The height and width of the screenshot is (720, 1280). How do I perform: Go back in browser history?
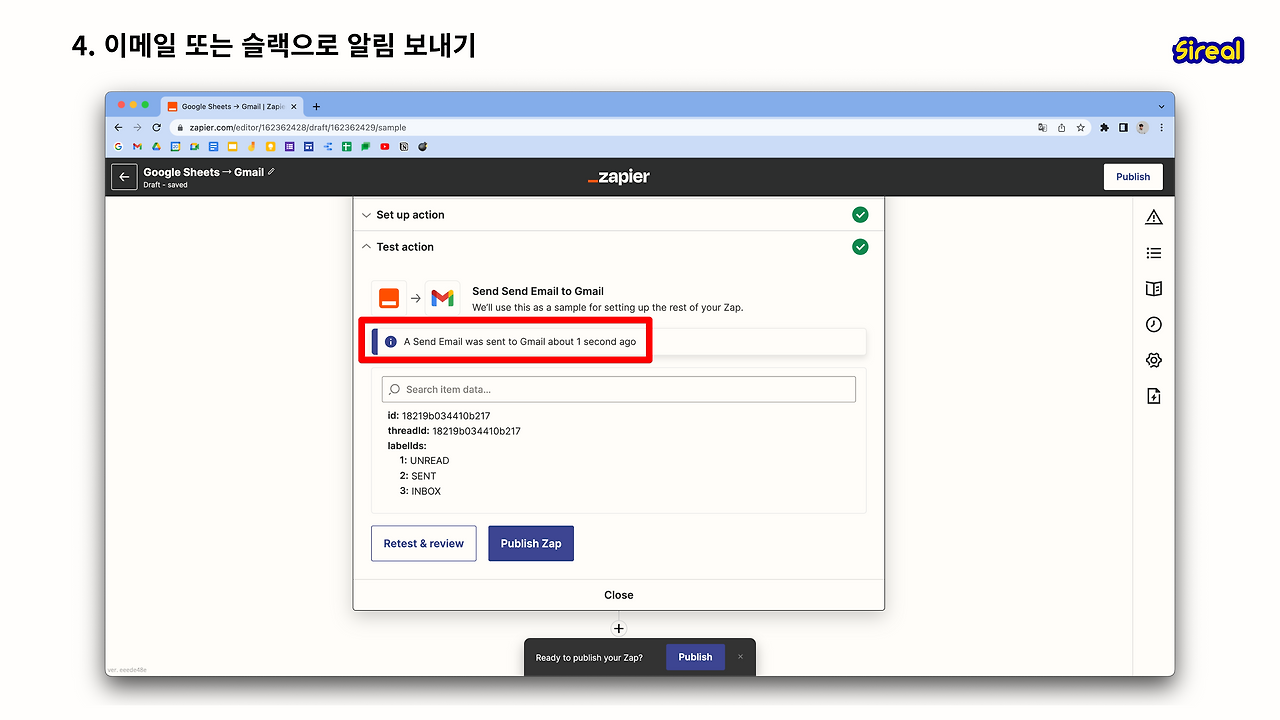(x=118, y=128)
